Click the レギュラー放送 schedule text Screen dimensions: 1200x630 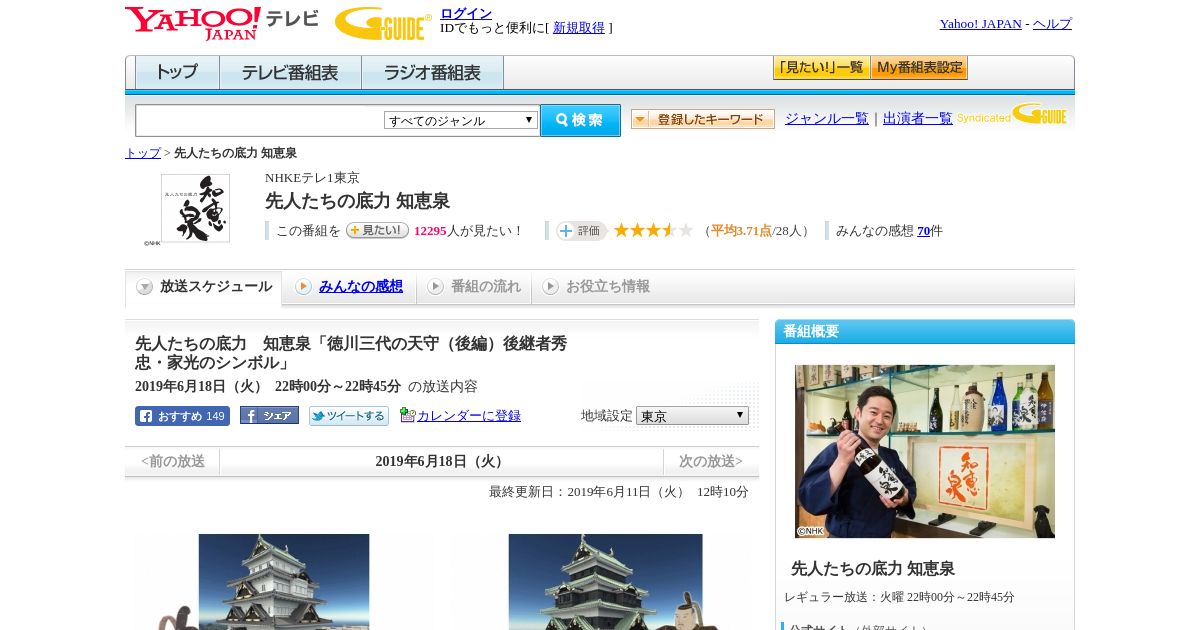click(899, 597)
